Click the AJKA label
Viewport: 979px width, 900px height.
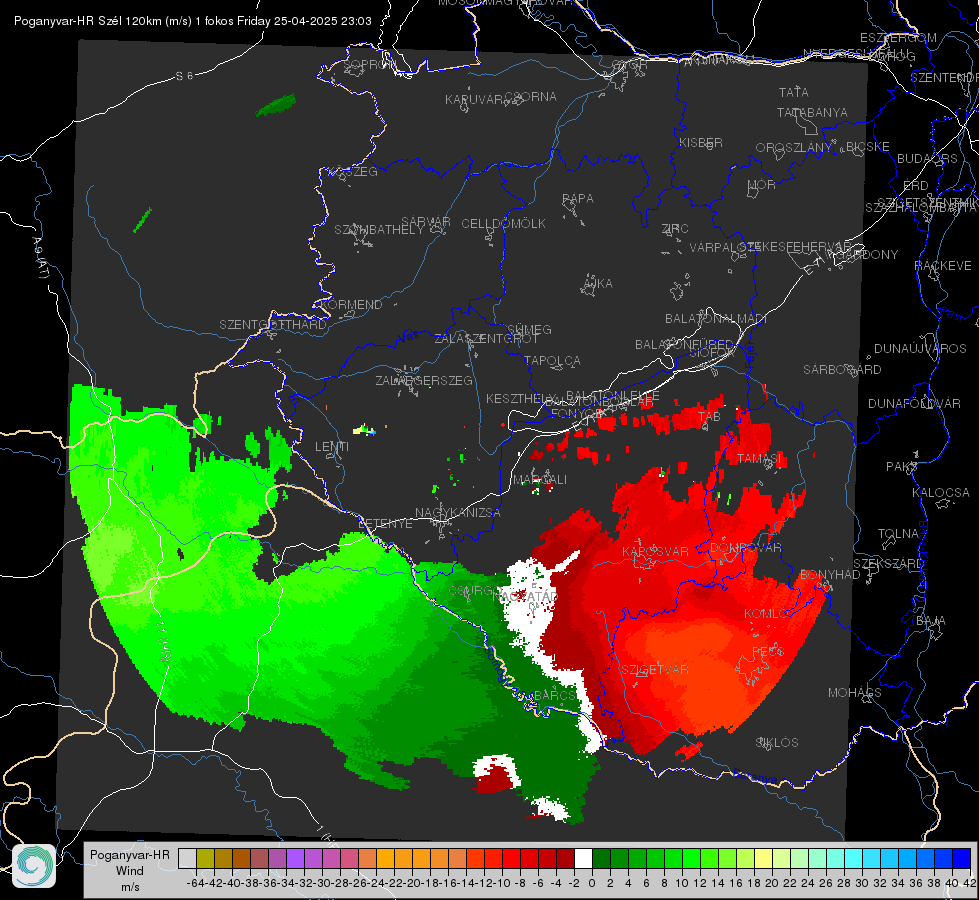pyautogui.click(x=598, y=284)
